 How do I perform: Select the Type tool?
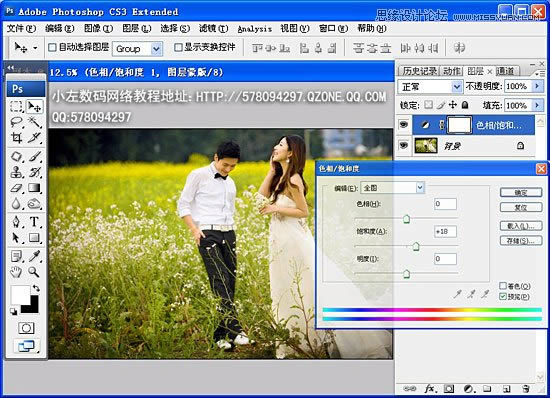pos(34,222)
